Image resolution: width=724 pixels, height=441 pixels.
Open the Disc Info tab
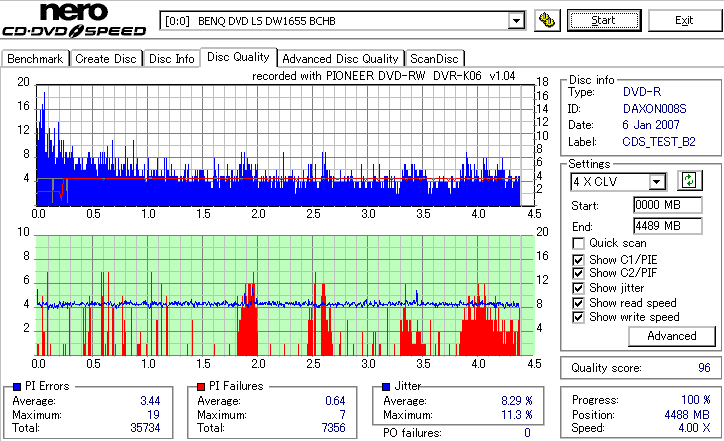pos(171,59)
